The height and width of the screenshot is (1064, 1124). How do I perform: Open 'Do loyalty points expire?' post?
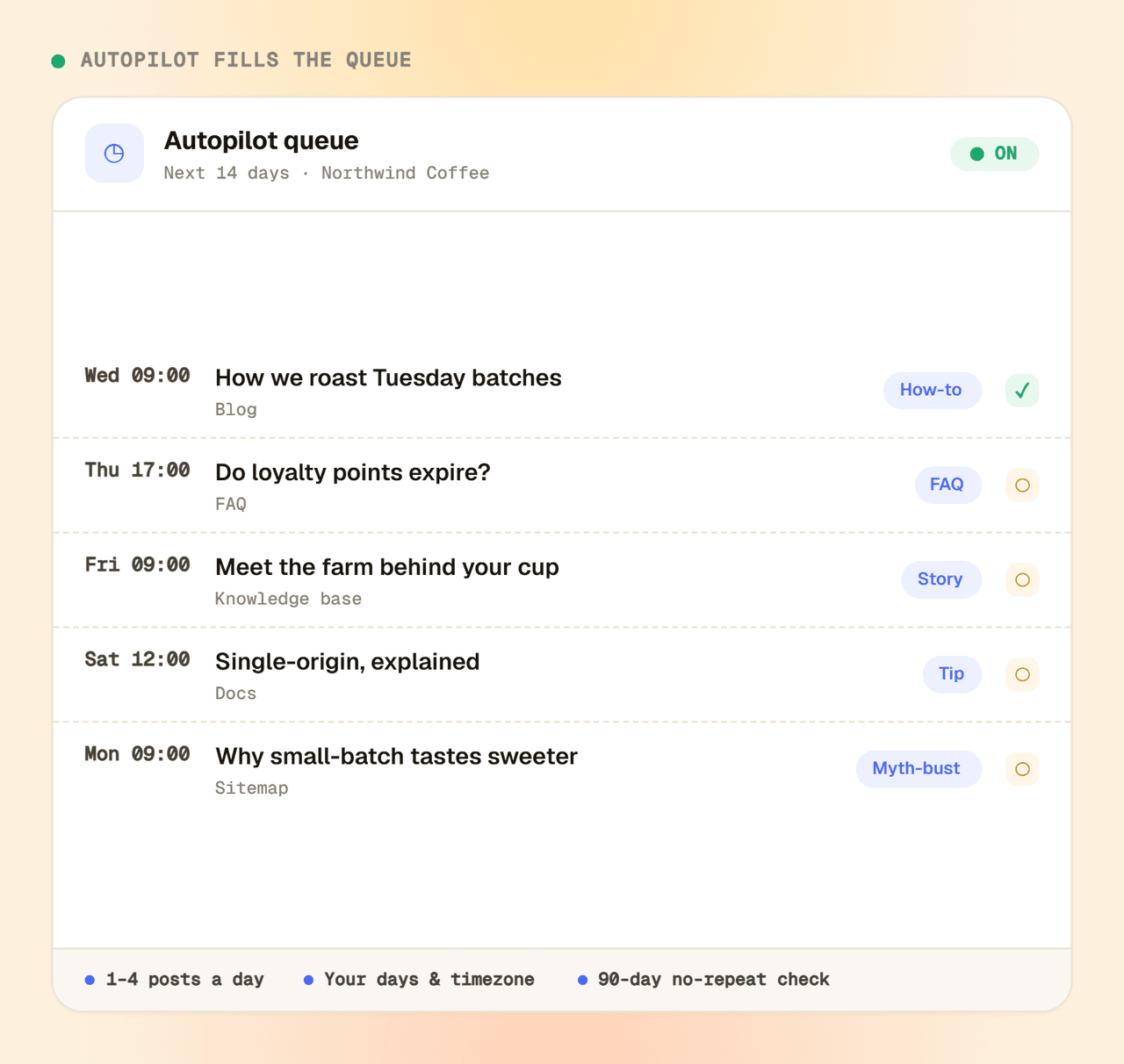[353, 472]
